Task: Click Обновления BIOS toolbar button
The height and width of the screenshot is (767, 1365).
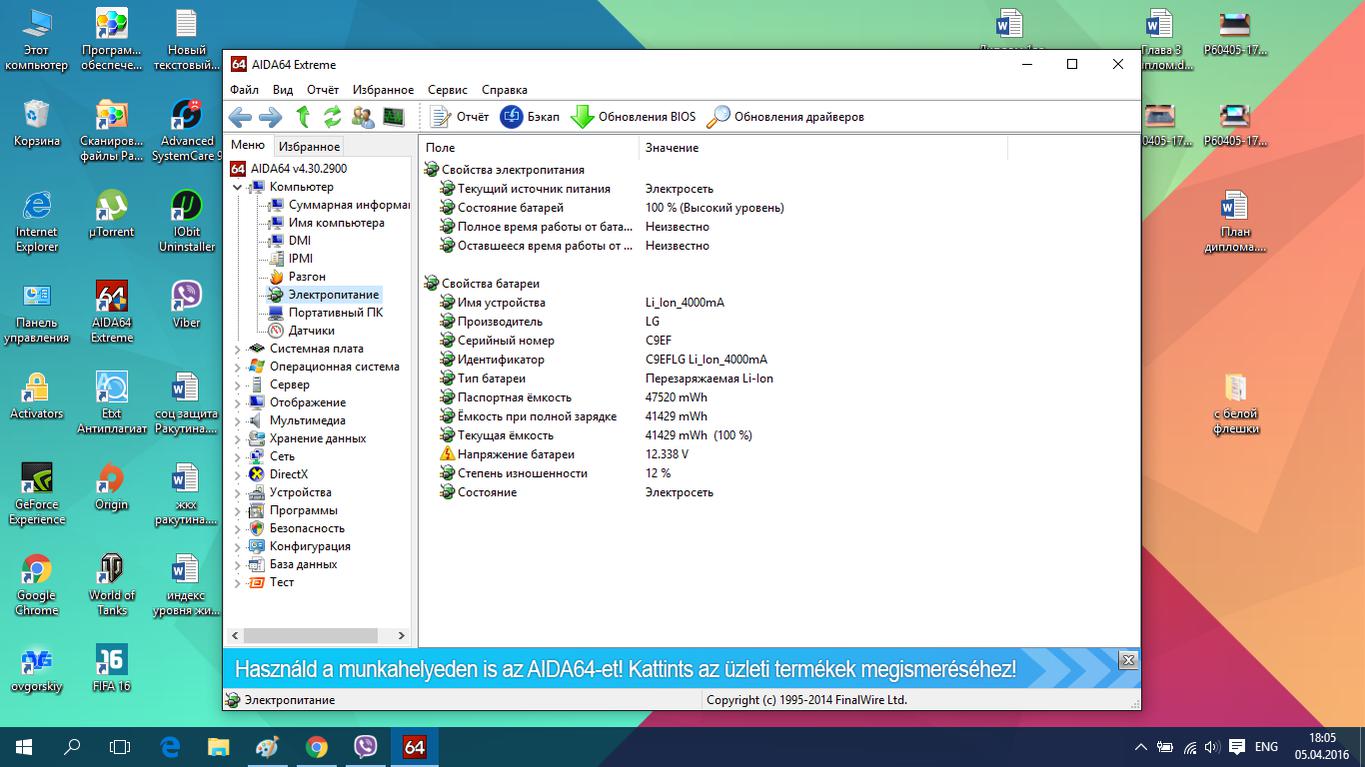Action: [x=633, y=117]
